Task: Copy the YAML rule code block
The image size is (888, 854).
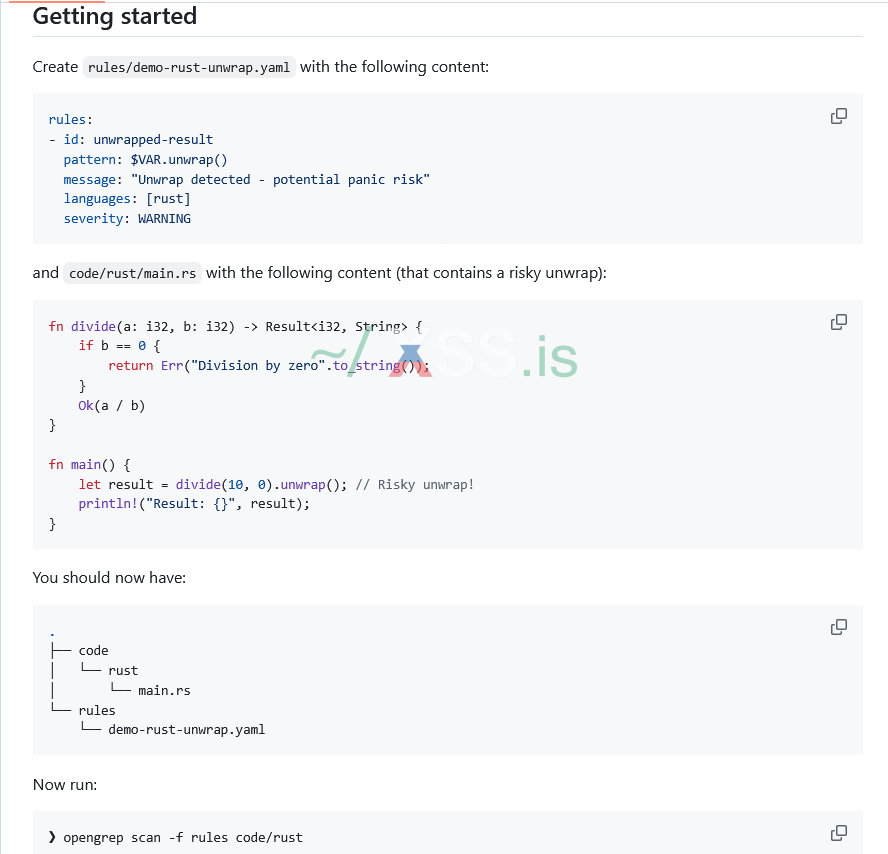Action: click(839, 116)
